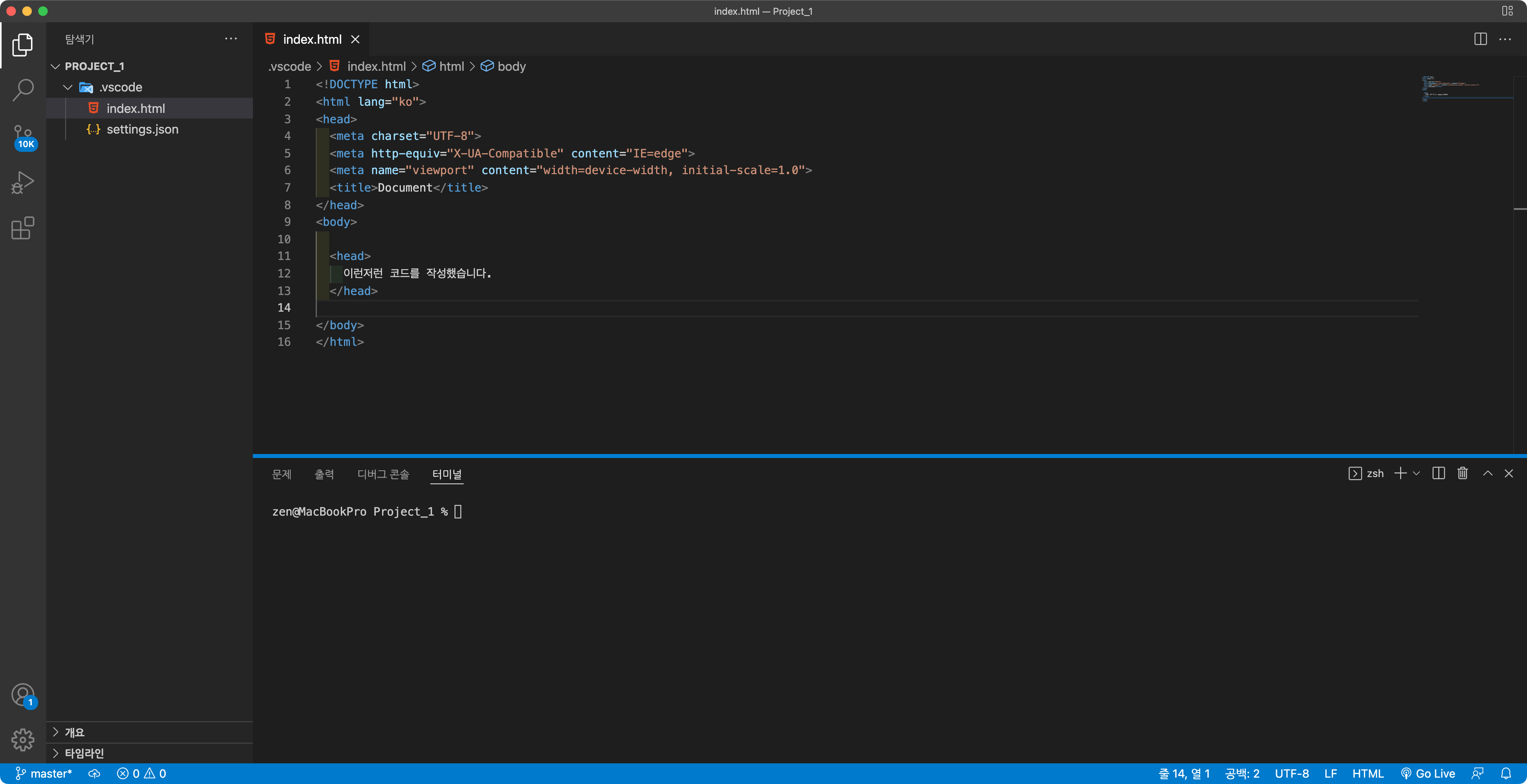Expand the 개요 outline section

[x=150, y=732]
